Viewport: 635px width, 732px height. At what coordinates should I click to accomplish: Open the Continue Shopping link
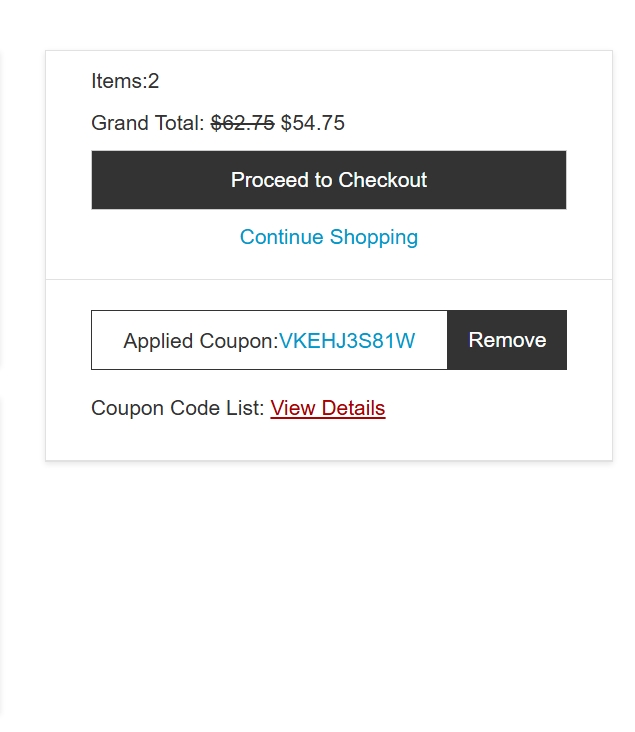pos(328,237)
